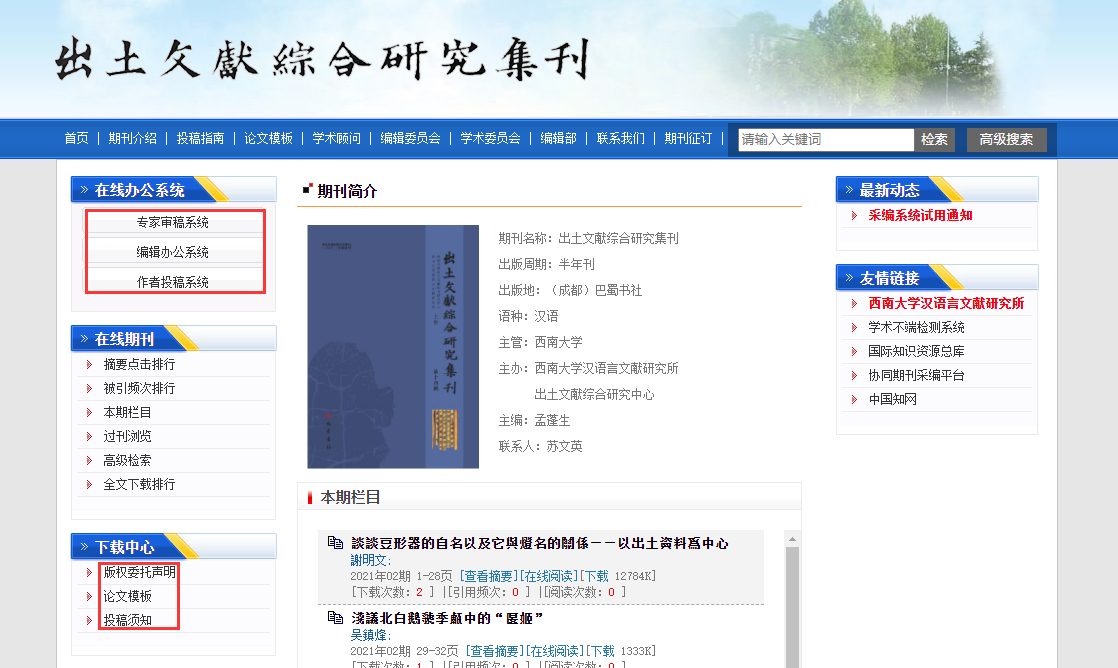Open 高级搜索 advanced search button
Viewport: 1118px width, 668px height.
[x=1006, y=140]
